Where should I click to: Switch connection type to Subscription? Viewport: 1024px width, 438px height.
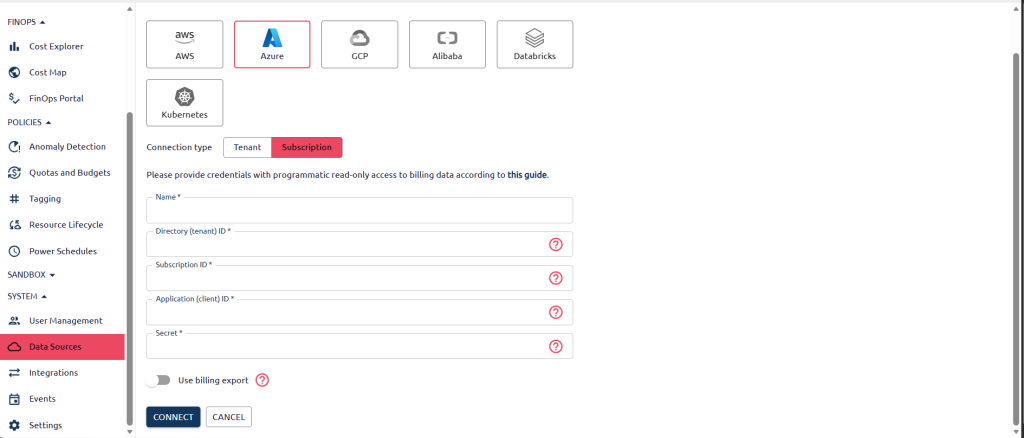[307, 148]
